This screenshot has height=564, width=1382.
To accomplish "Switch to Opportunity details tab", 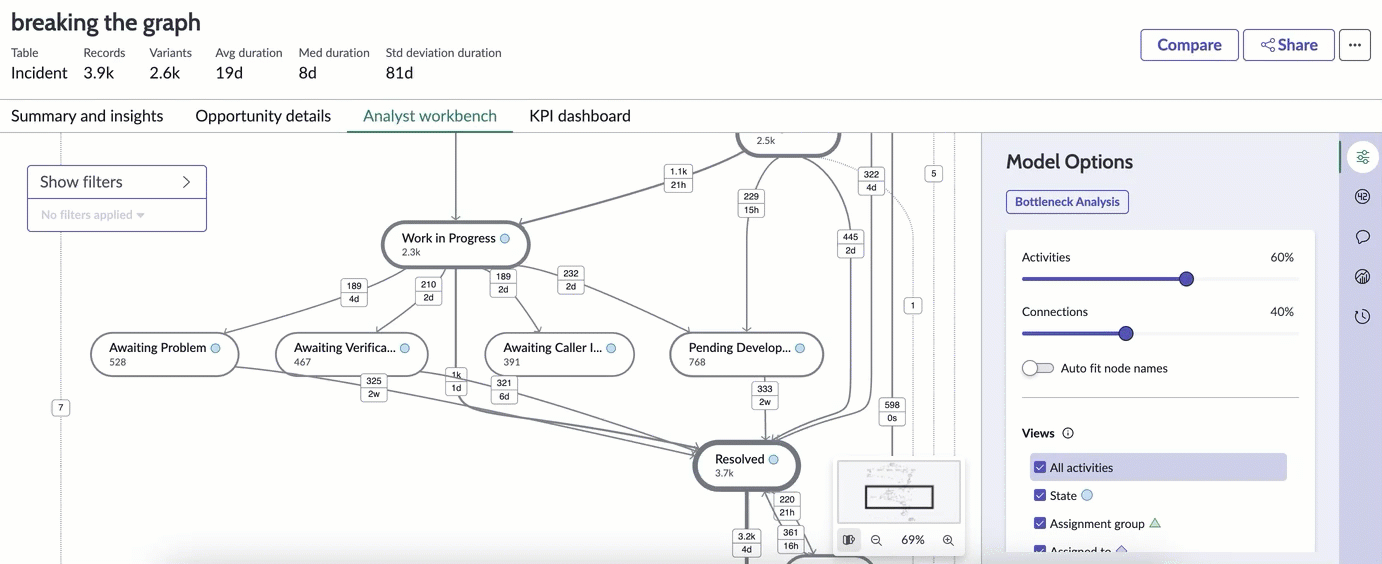I will [x=263, y=116].
